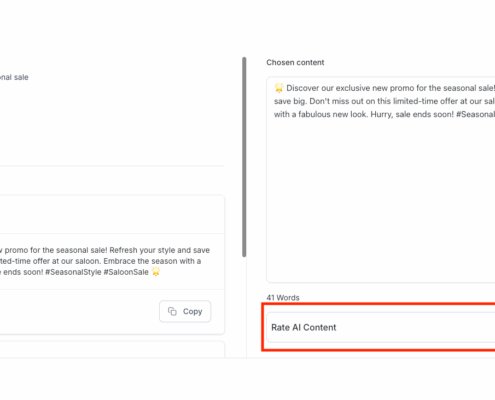Expand the Rate AI Content panel

pyautogui.click(x=381, y=327)
